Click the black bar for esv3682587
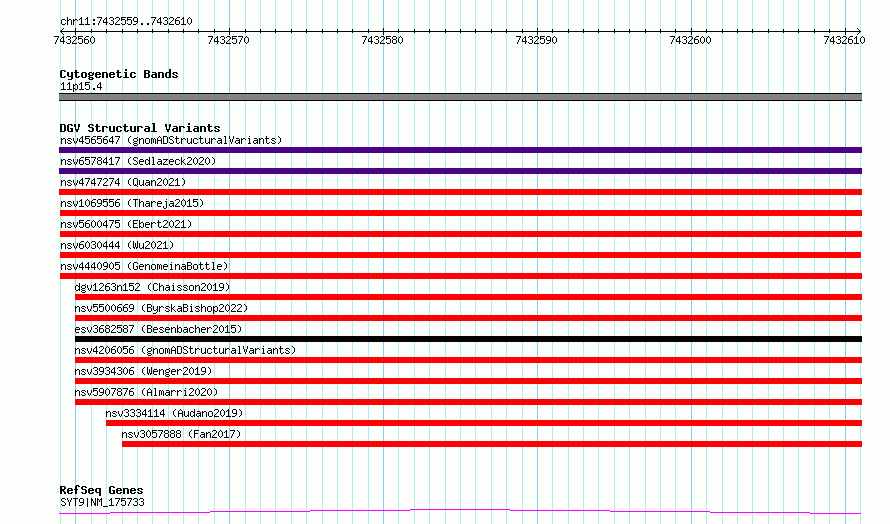The height and width of the screenshot is (524, 890). [468, 339]
